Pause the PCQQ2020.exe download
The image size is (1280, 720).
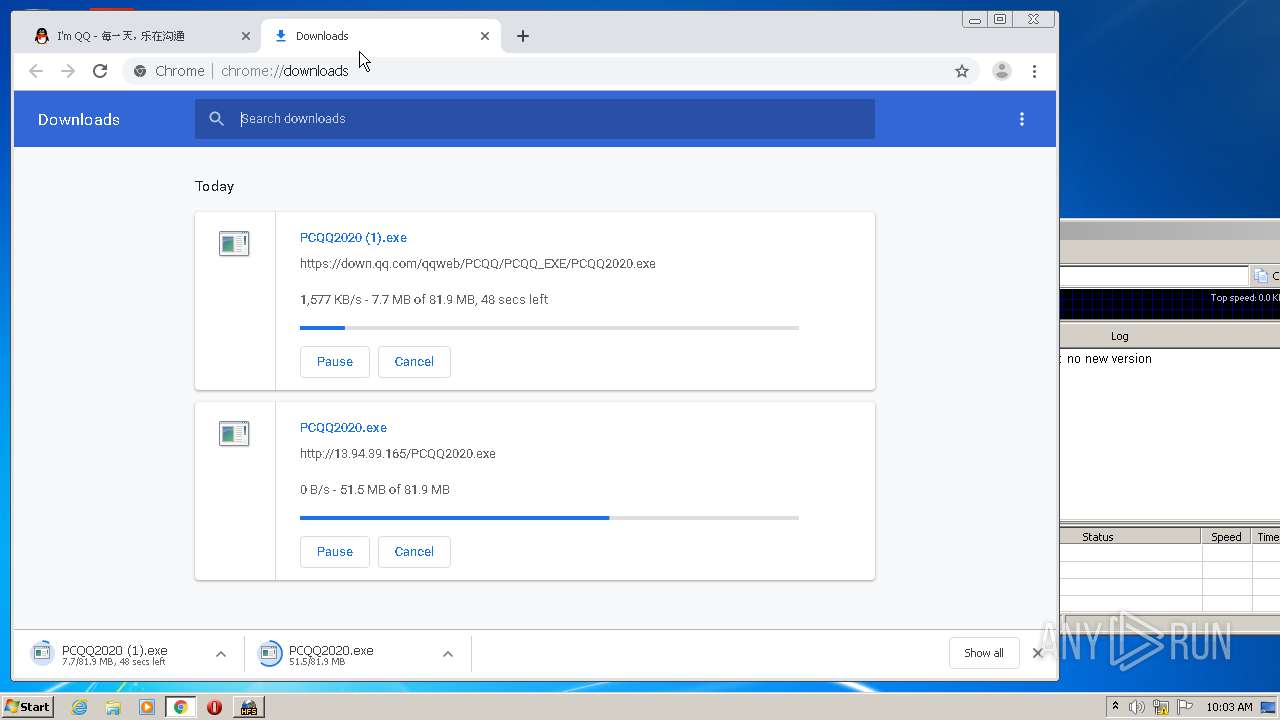point(335,552)
